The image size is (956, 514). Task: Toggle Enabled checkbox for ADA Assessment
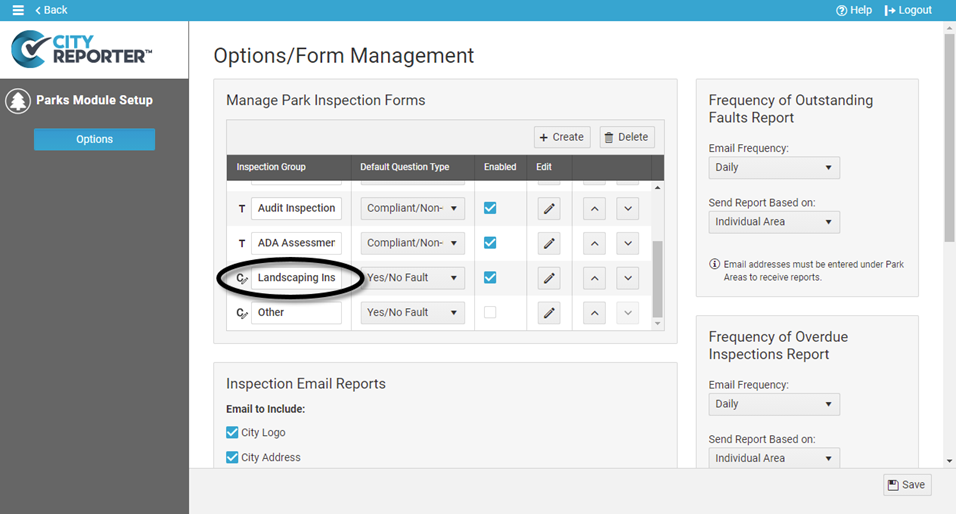point(490,243)
